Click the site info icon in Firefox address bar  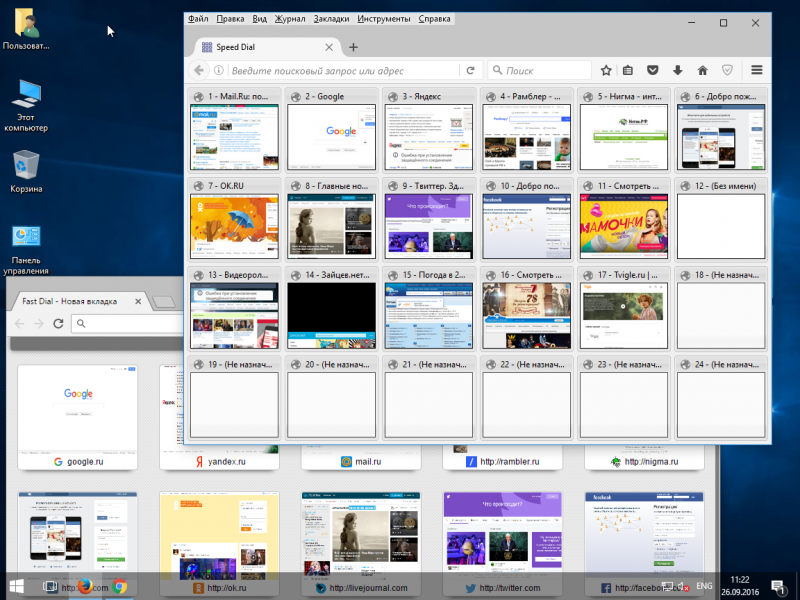coord(218,70)
